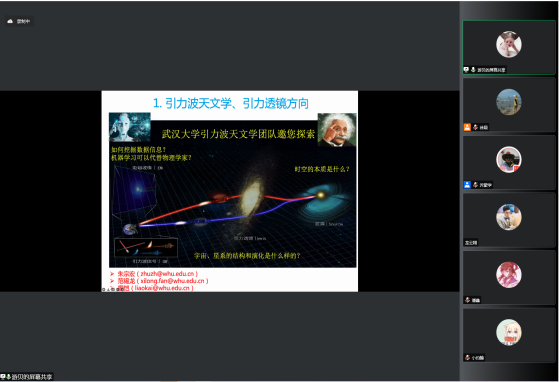Click the zhuzh@whu.edu.cn email on slide

pyautogui.click(x=167, y=274)
